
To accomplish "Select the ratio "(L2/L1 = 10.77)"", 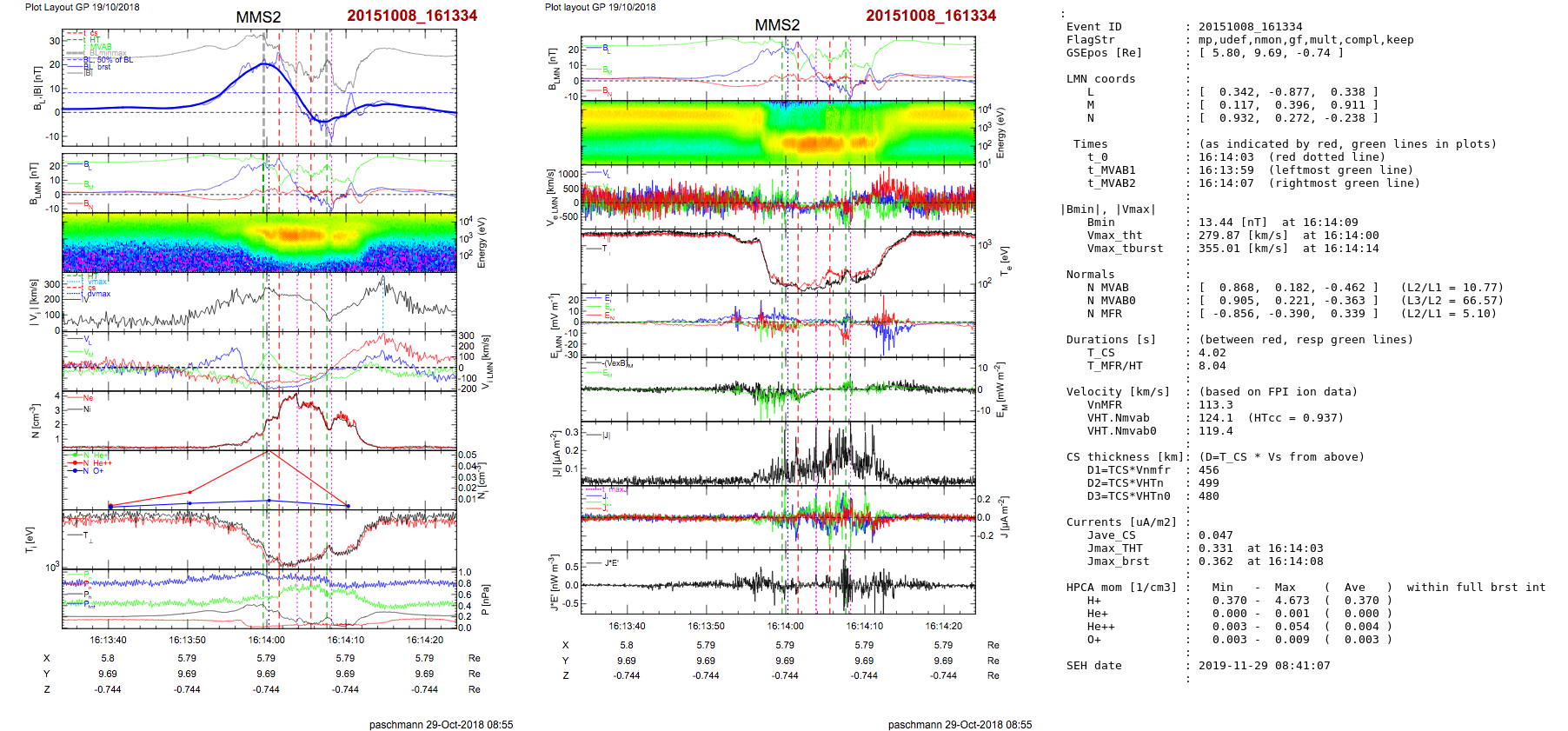I will click(1452, 288).
